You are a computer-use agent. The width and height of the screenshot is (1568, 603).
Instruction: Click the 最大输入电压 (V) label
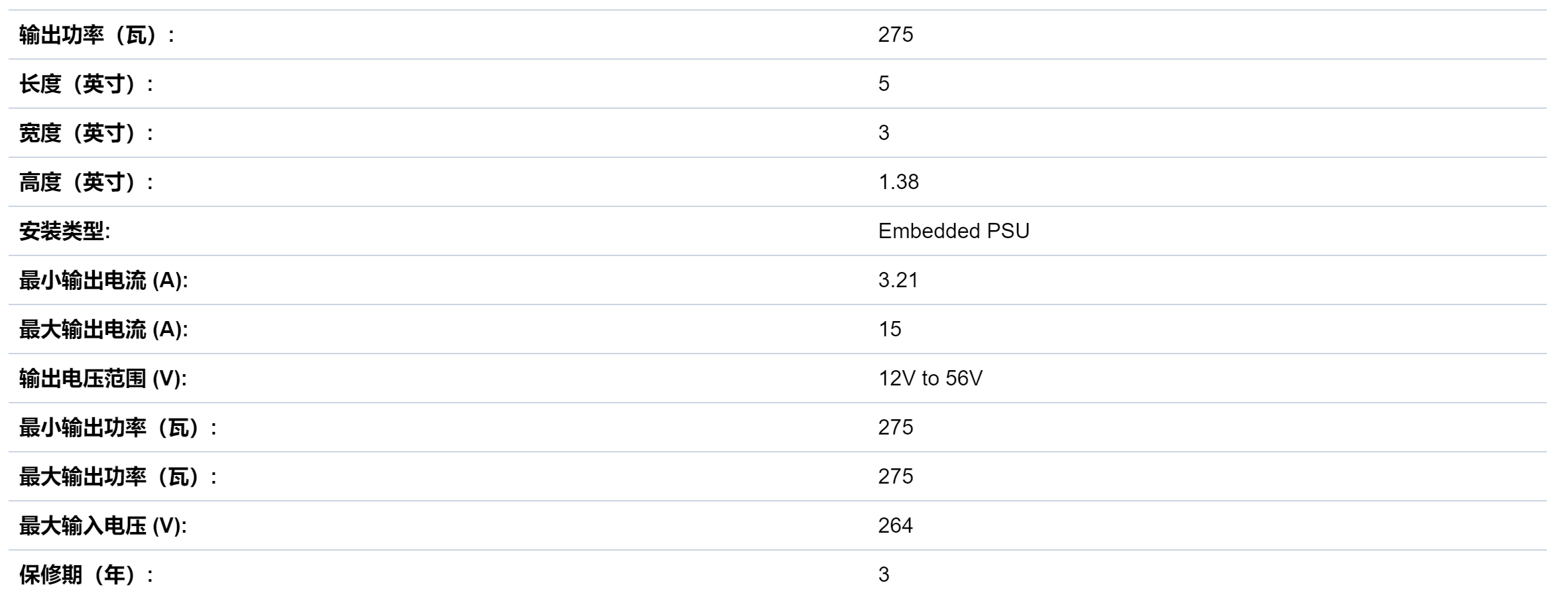pos(103,525)
